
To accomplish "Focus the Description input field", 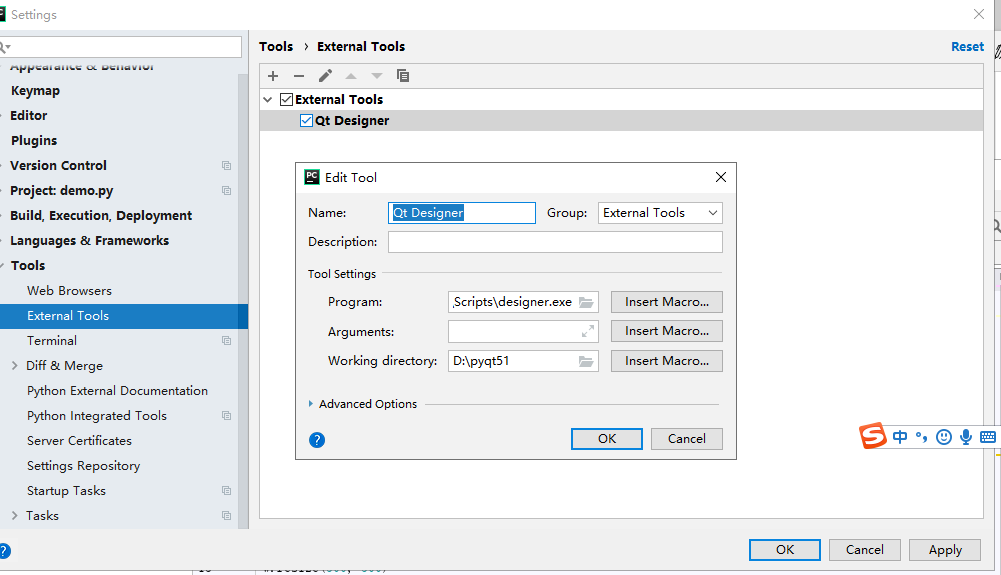I will pos(555,243).
